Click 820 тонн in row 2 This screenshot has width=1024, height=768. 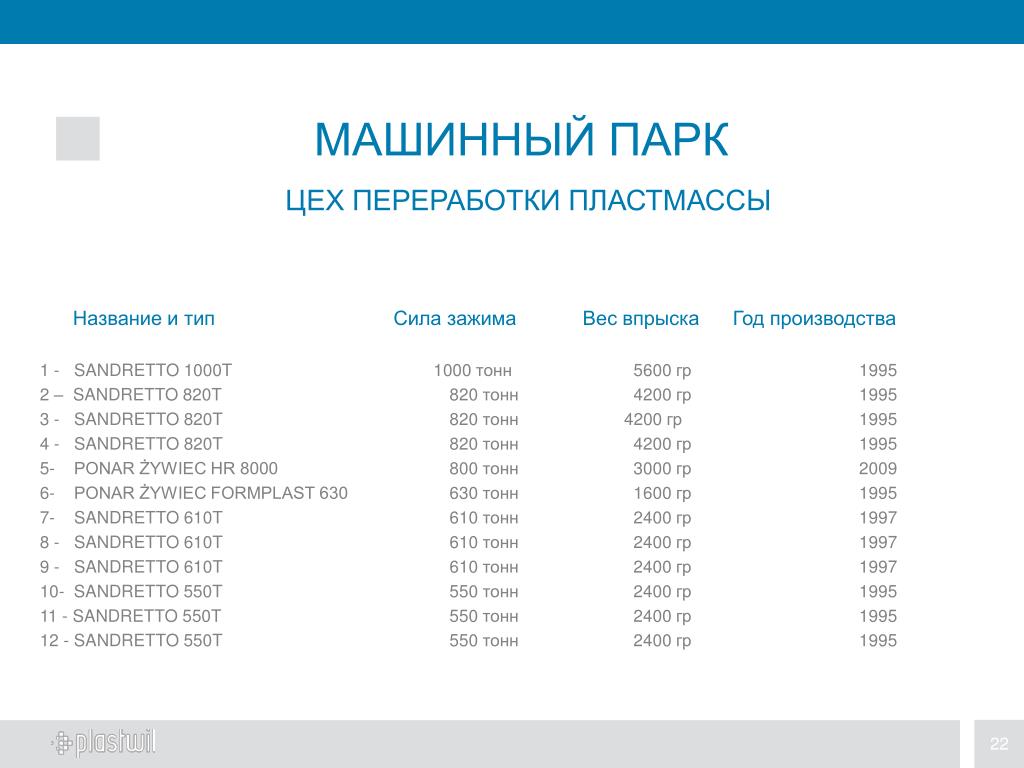point(484,395)
